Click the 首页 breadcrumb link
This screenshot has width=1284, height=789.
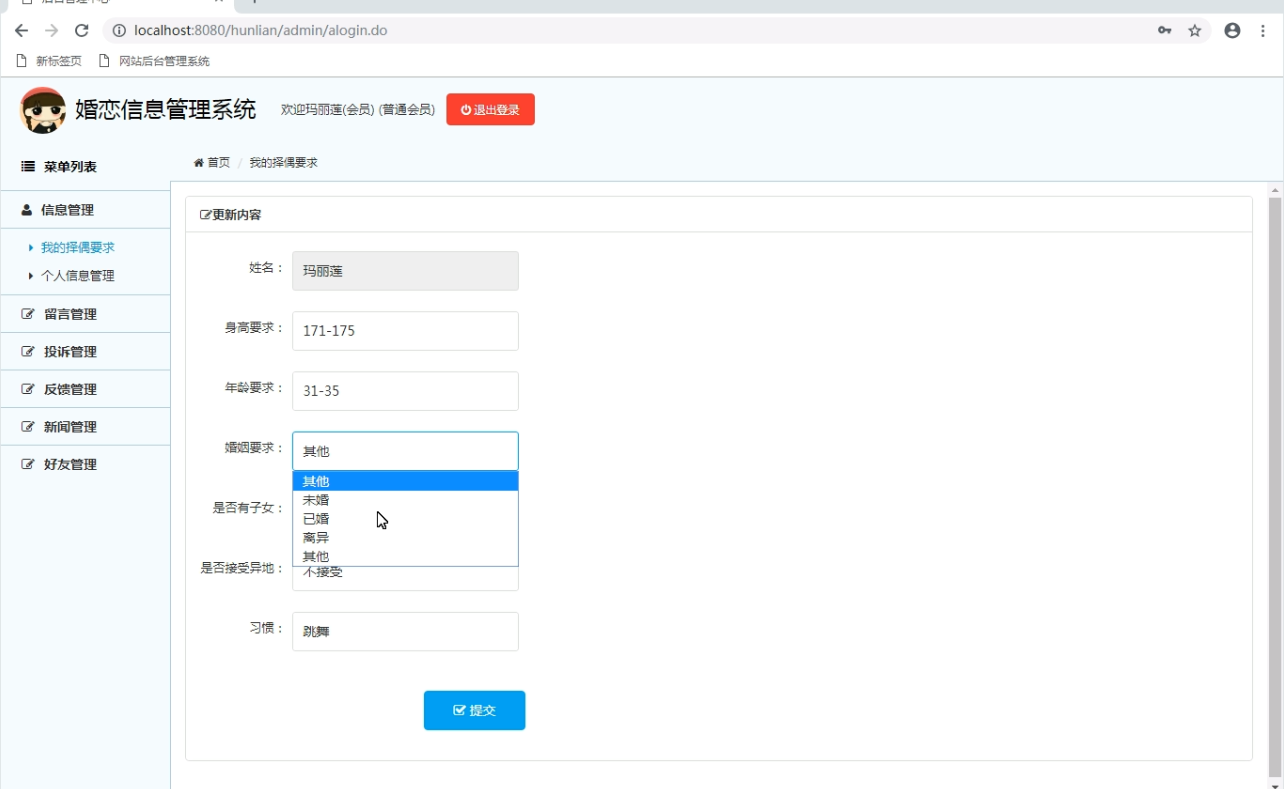tap(218, 163)
